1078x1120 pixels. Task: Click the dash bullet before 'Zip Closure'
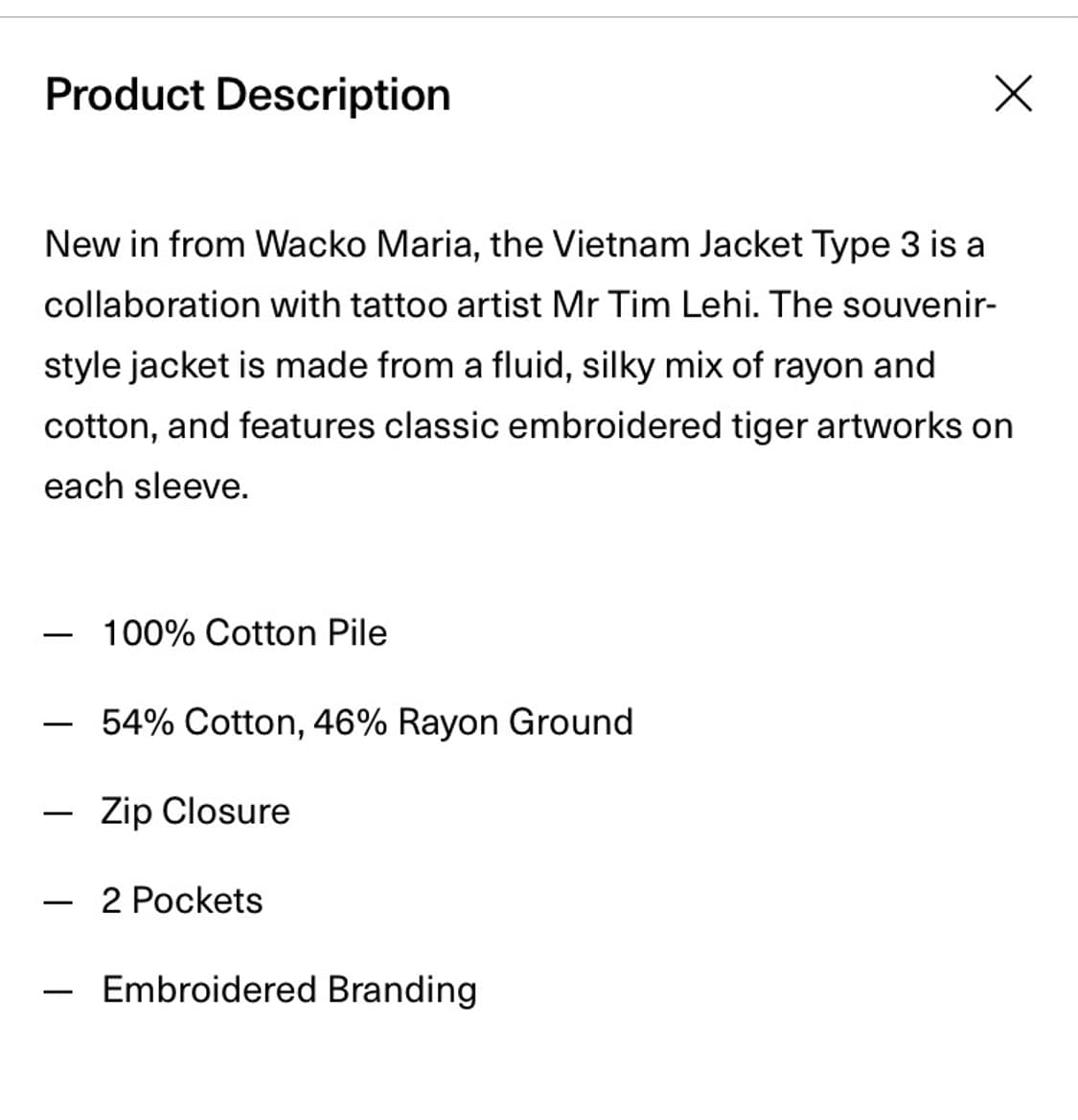pos(57,812)
